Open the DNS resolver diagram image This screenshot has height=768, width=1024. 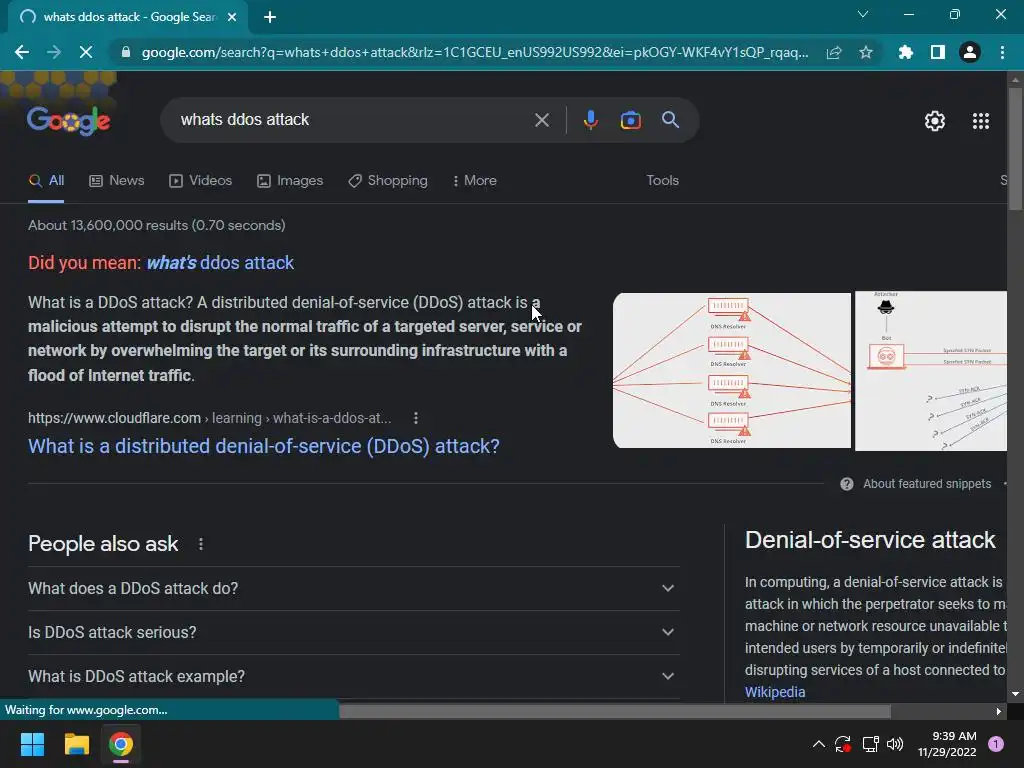point(731,370)
